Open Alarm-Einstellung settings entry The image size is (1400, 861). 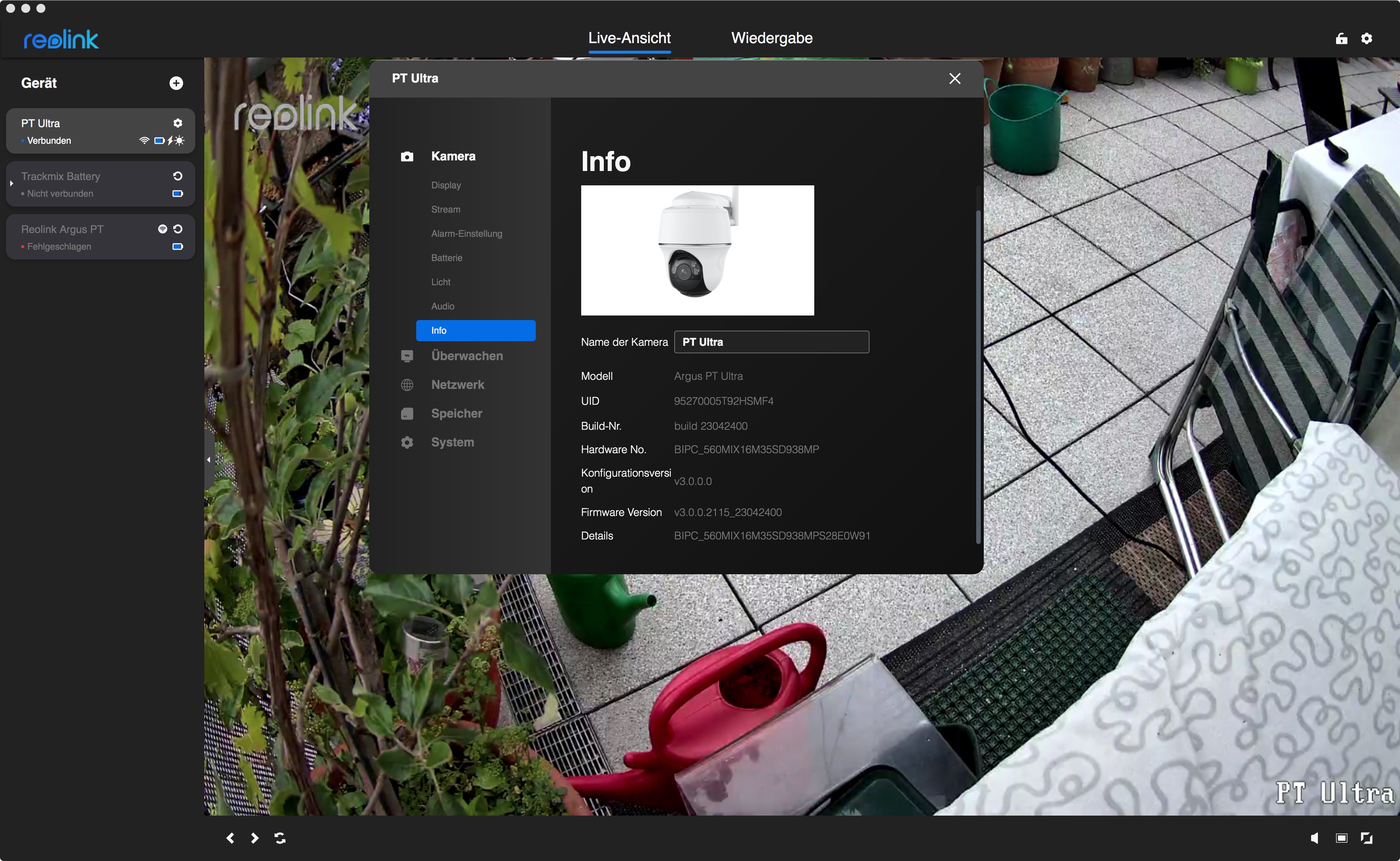coord(467,233)
